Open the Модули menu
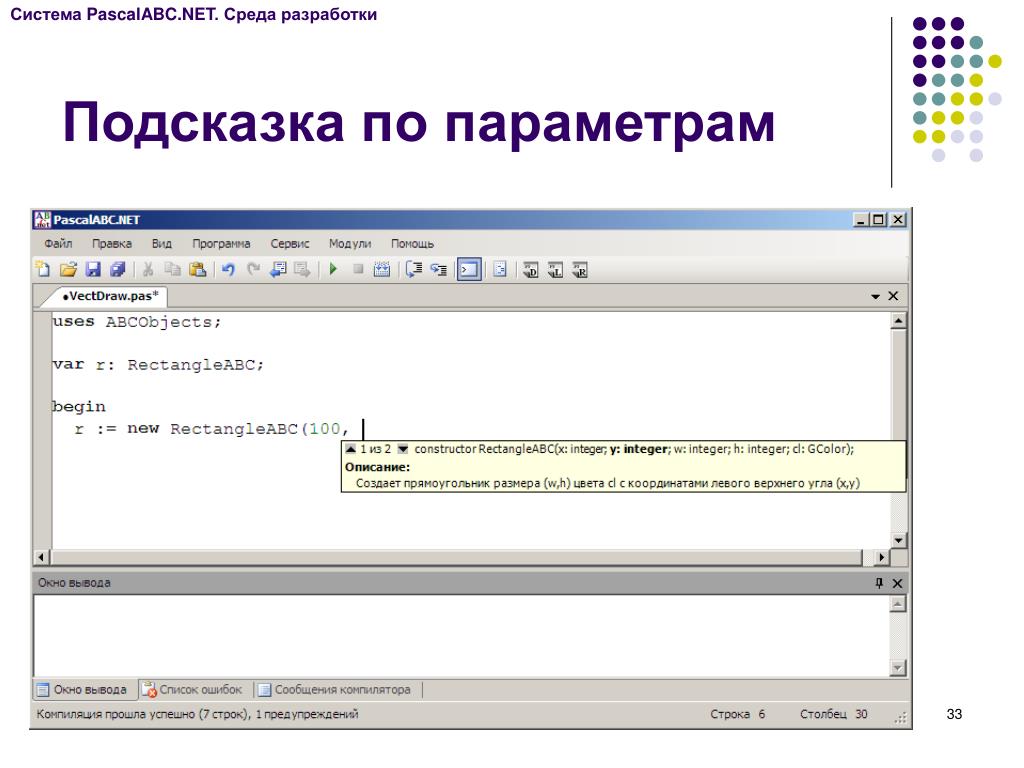This screenshot has height=768, width=1024. (x=350, y=244)
